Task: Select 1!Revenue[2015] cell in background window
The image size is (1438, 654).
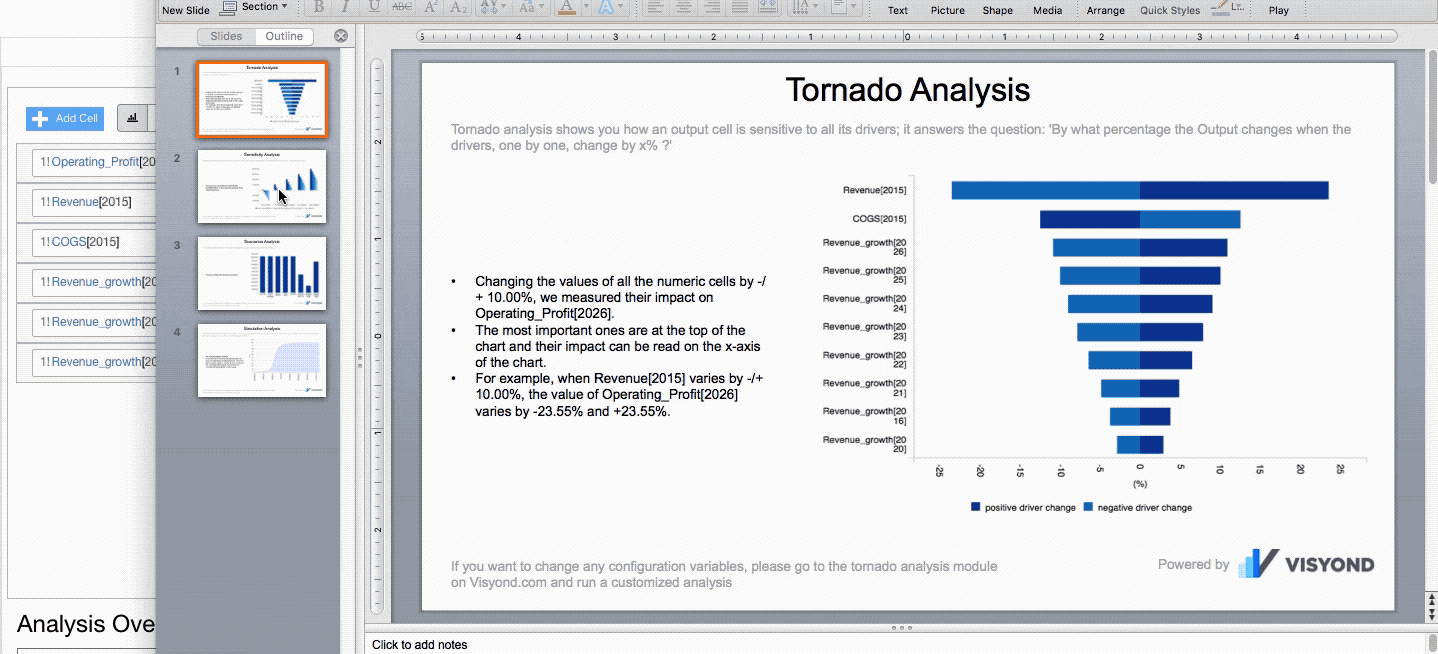Action: pos(95,202)
